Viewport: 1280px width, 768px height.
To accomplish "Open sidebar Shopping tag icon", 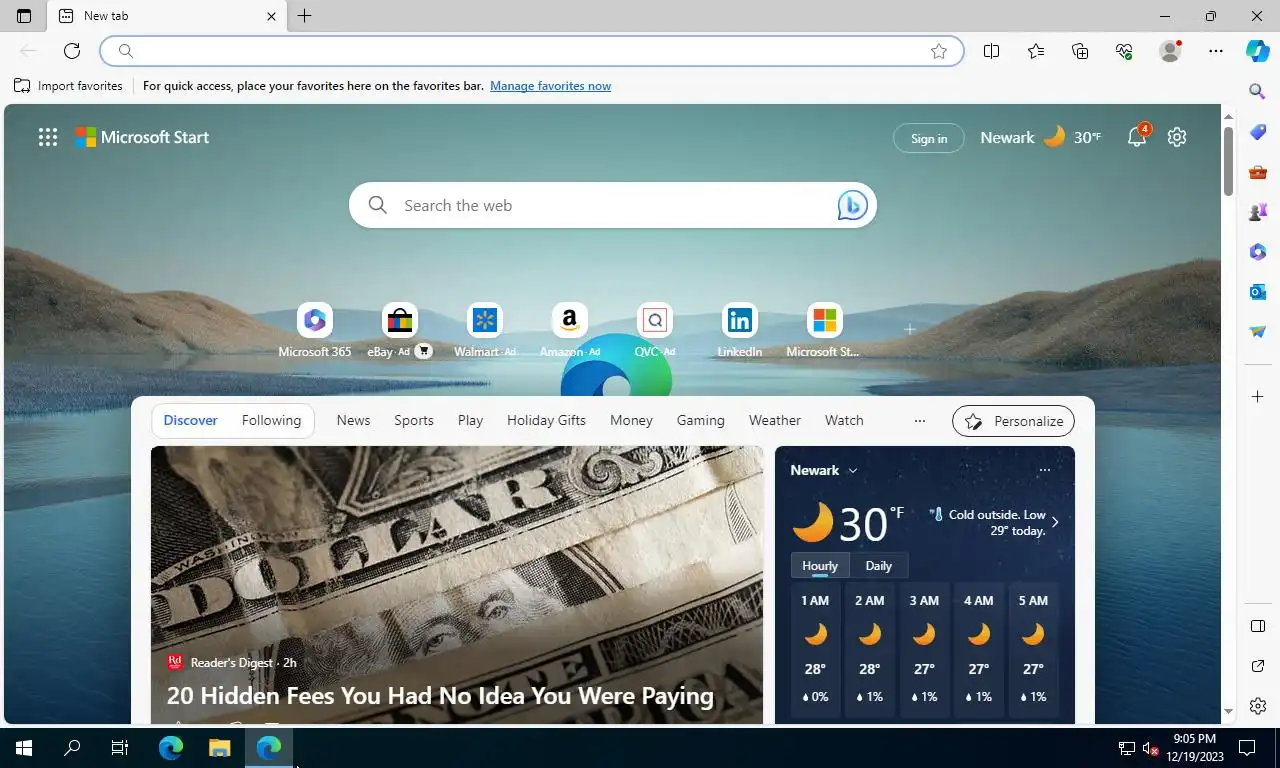I will pyautogui.click(x=1258, y=132).
